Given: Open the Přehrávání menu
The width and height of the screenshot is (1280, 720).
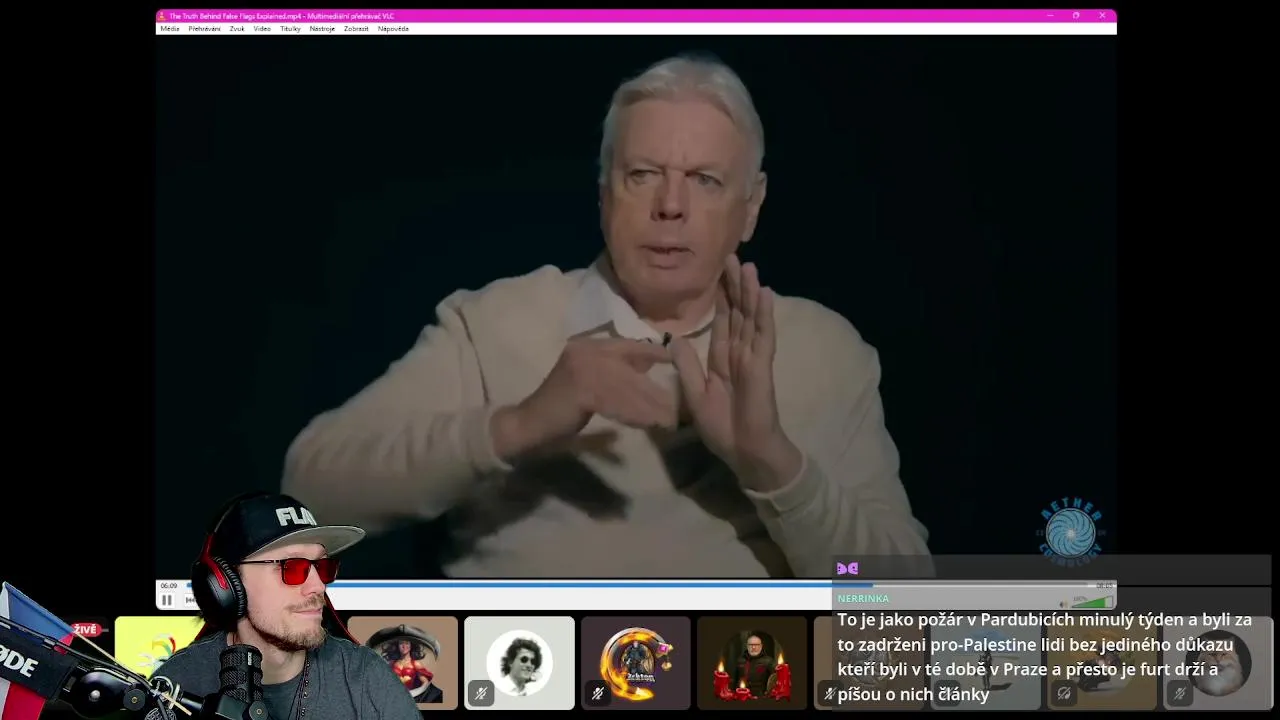Looking at the screenshot, I should click(x=205, y=29).
